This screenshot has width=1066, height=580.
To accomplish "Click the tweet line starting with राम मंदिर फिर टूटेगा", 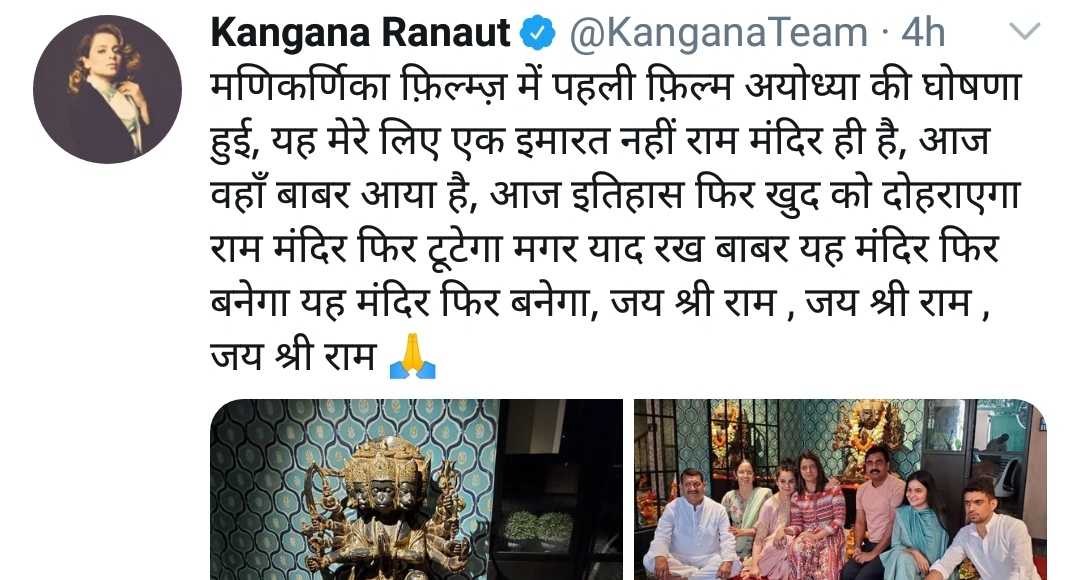I will point(604,249).
